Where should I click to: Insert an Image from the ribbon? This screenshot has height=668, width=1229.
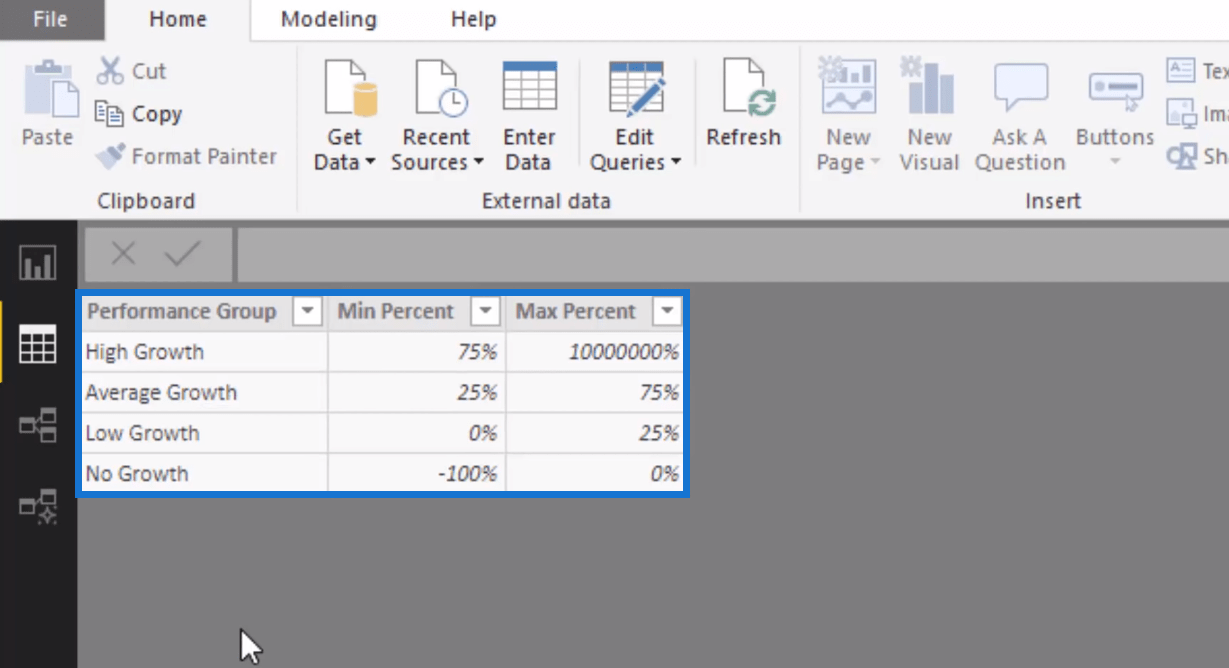coord(1197,113)
